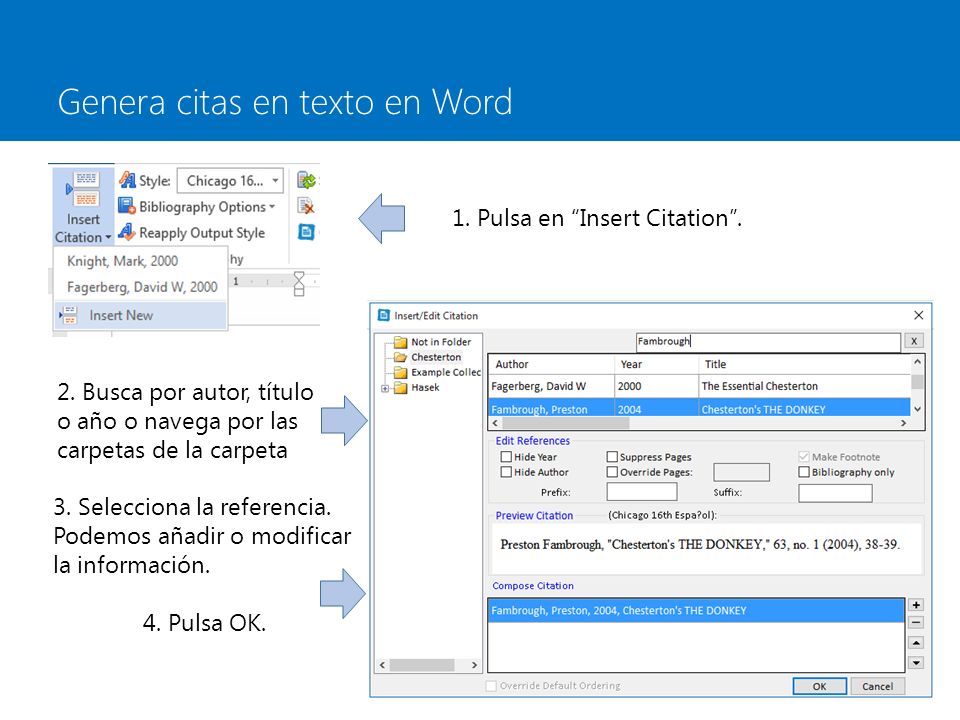Clear the search with the X button
This screenshot has height=720, width=960.
[x=914, y=342]
